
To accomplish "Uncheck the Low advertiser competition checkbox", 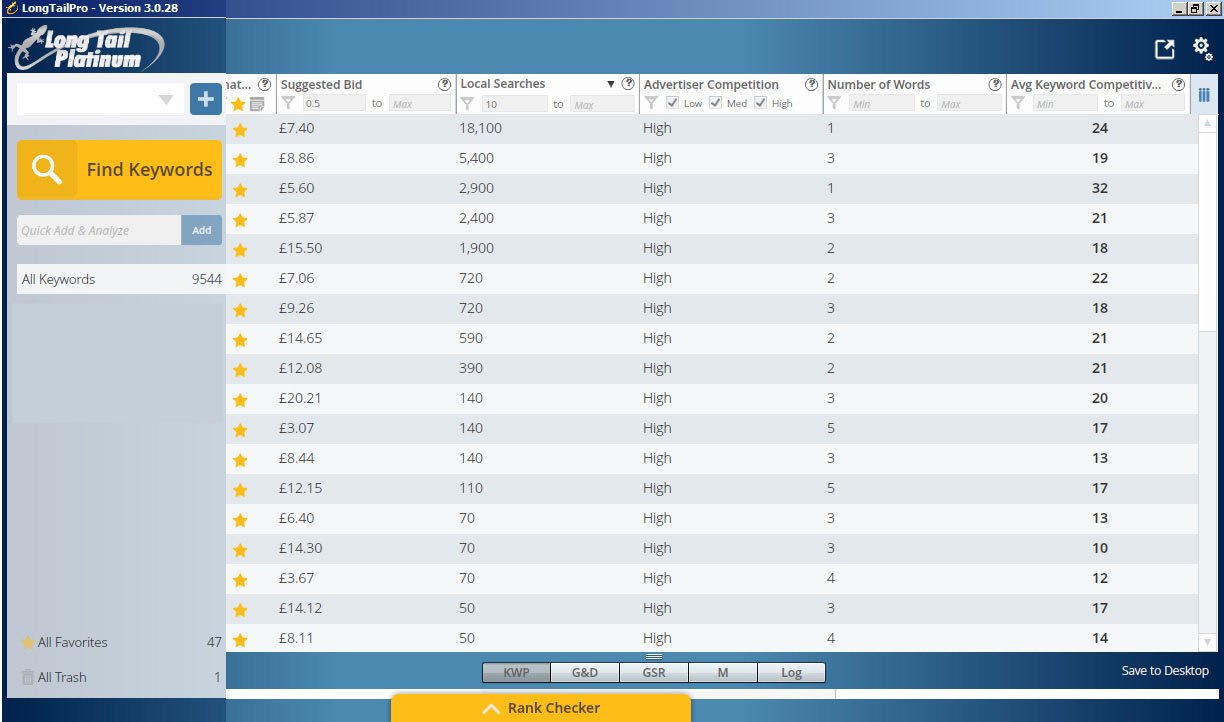I will click(x=673, y=103).
